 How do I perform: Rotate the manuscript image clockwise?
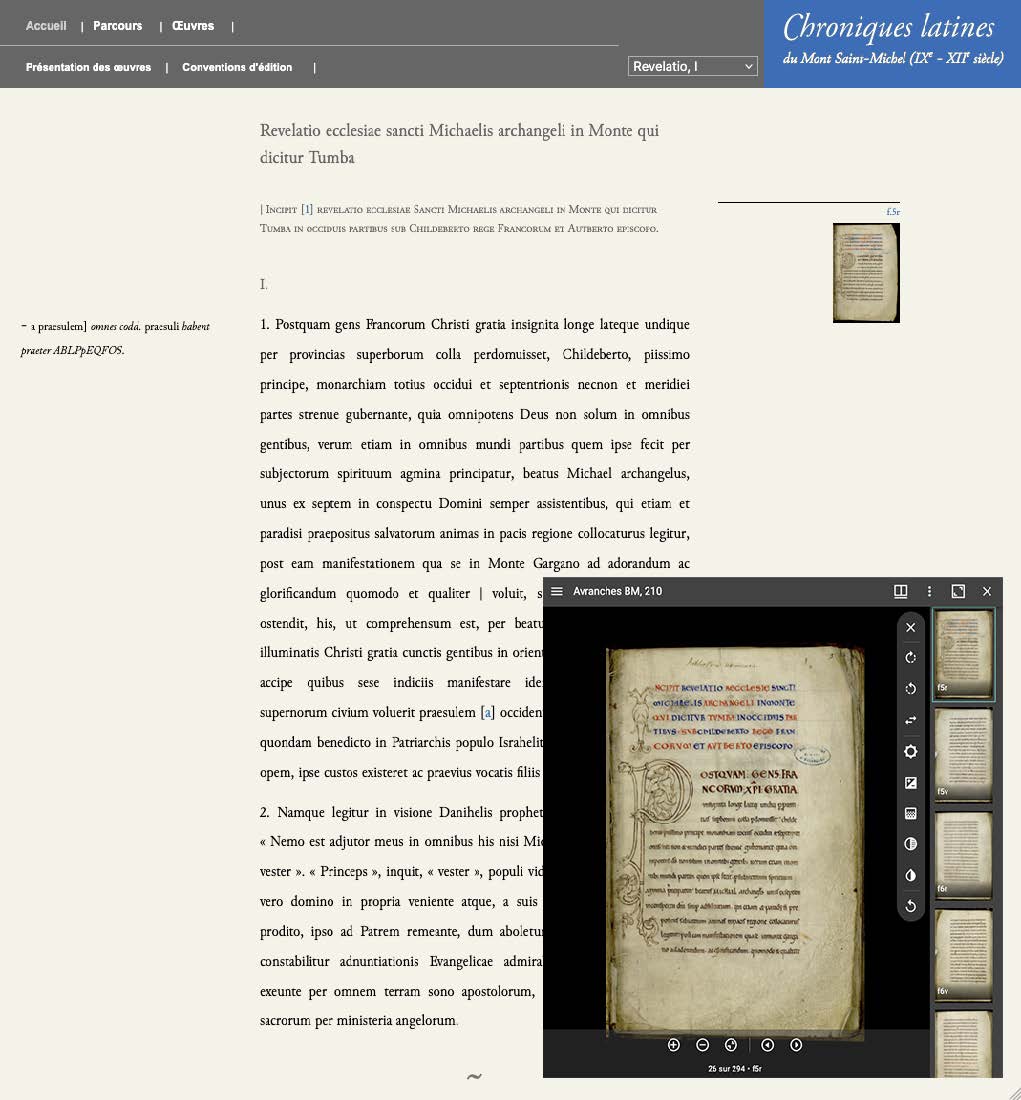(910, 658)
